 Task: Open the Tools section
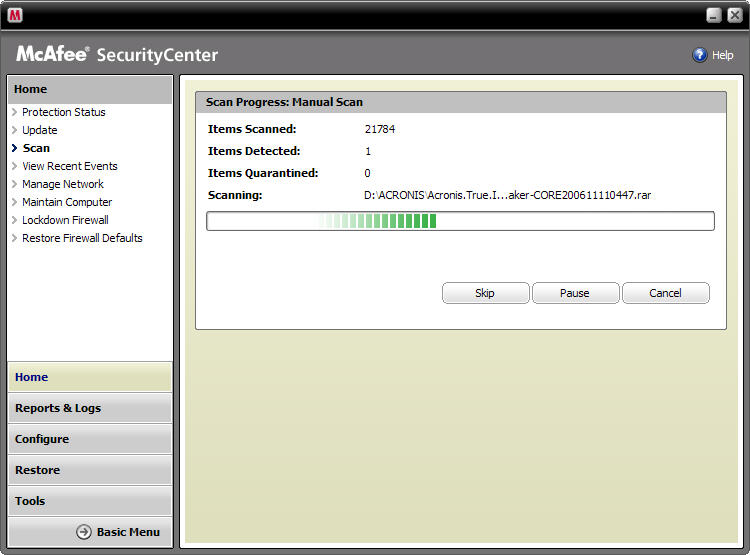point(90,501)
